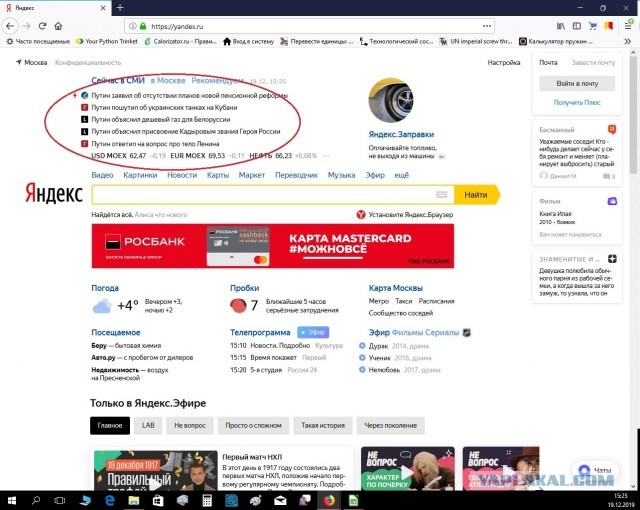Image resolution: width=640 pixels, height=510 pixels.
Task: Open the Настройка link
Action: [504, 62]
